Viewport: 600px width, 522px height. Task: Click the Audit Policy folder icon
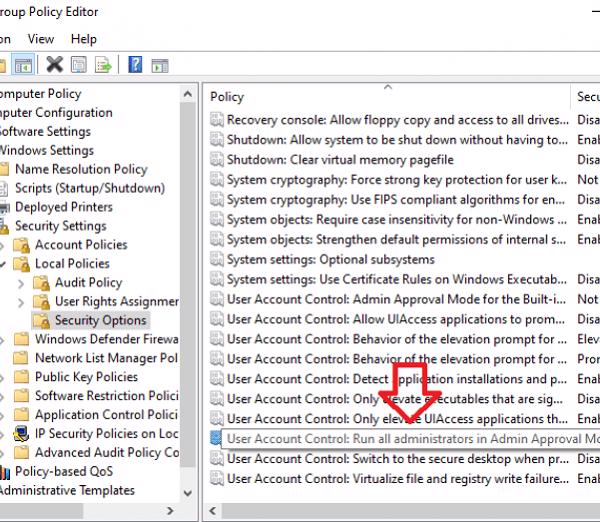(41, 283)
